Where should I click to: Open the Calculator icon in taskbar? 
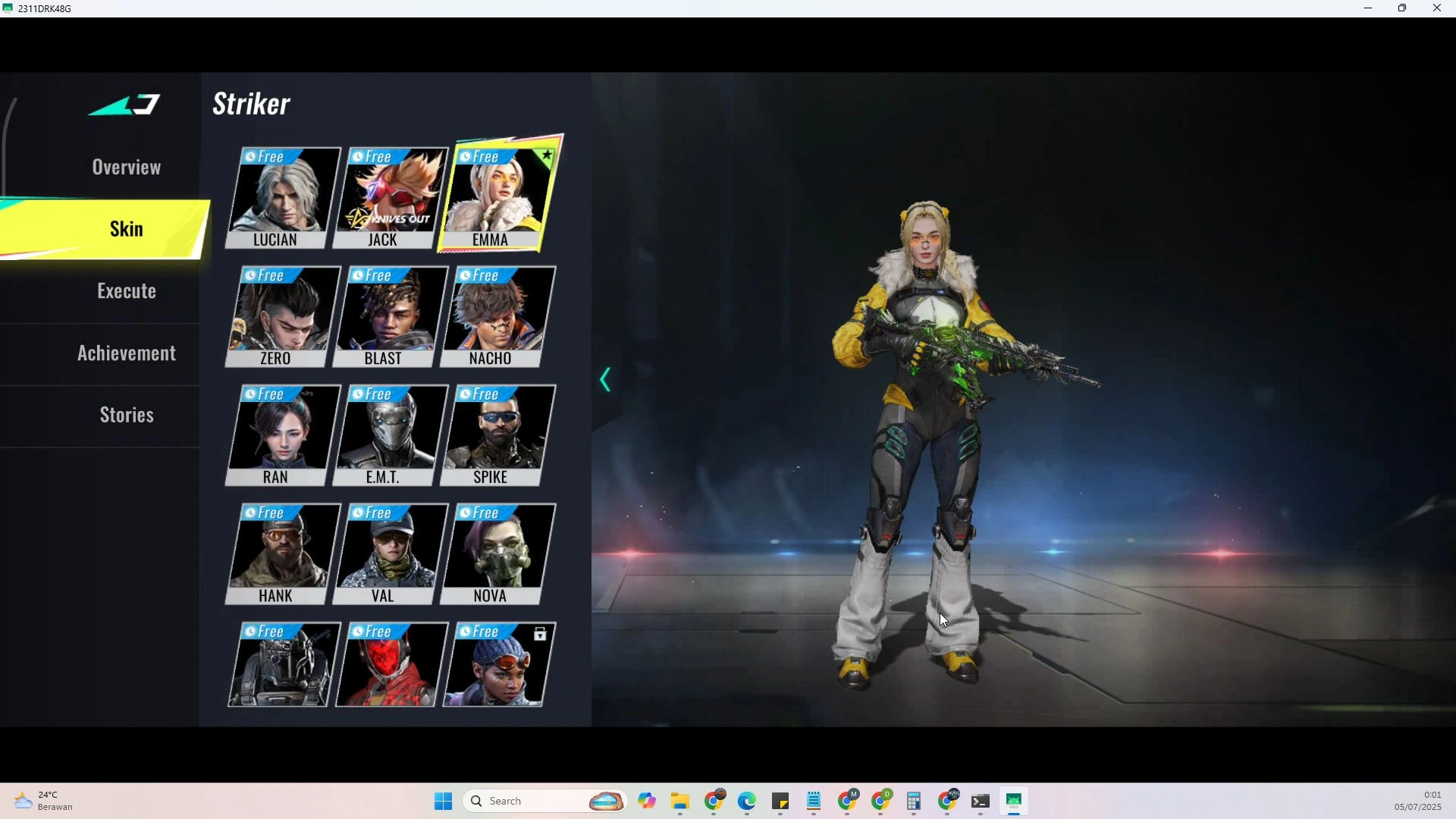pyautogui.click(x=914, y=802)
